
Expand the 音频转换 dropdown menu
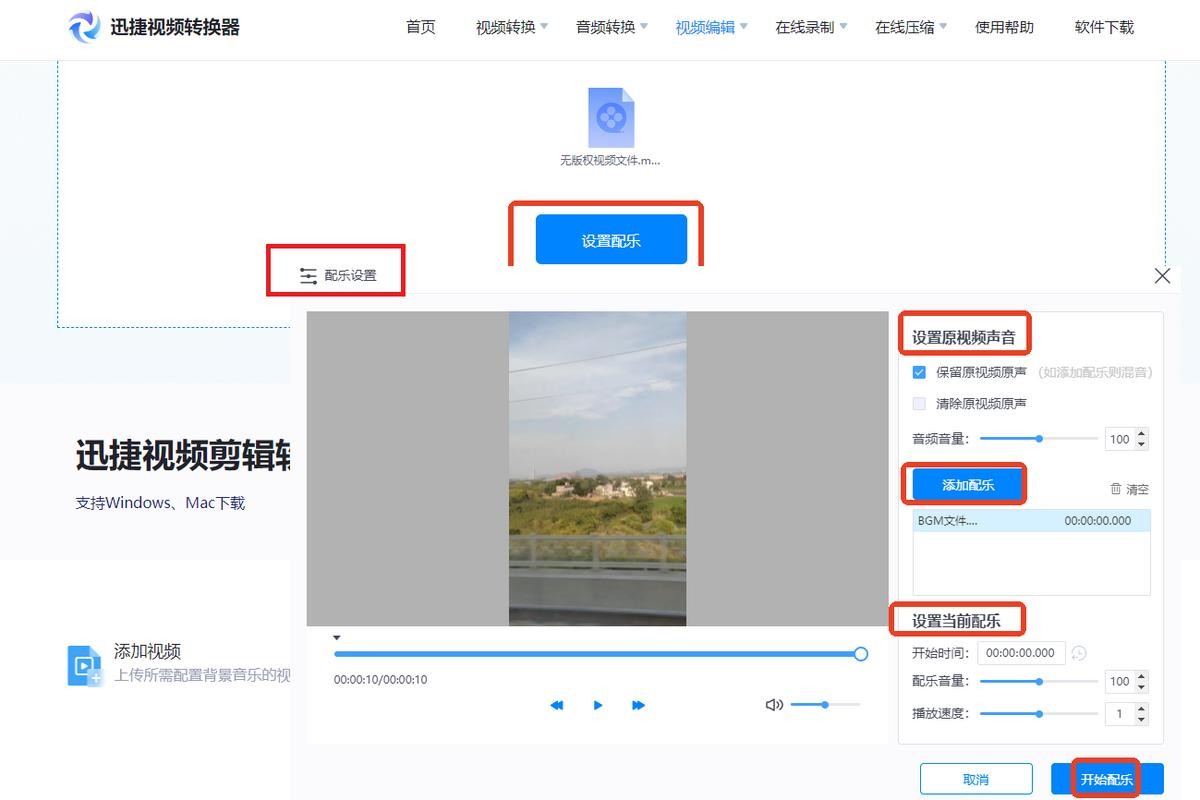pos(611,27)
